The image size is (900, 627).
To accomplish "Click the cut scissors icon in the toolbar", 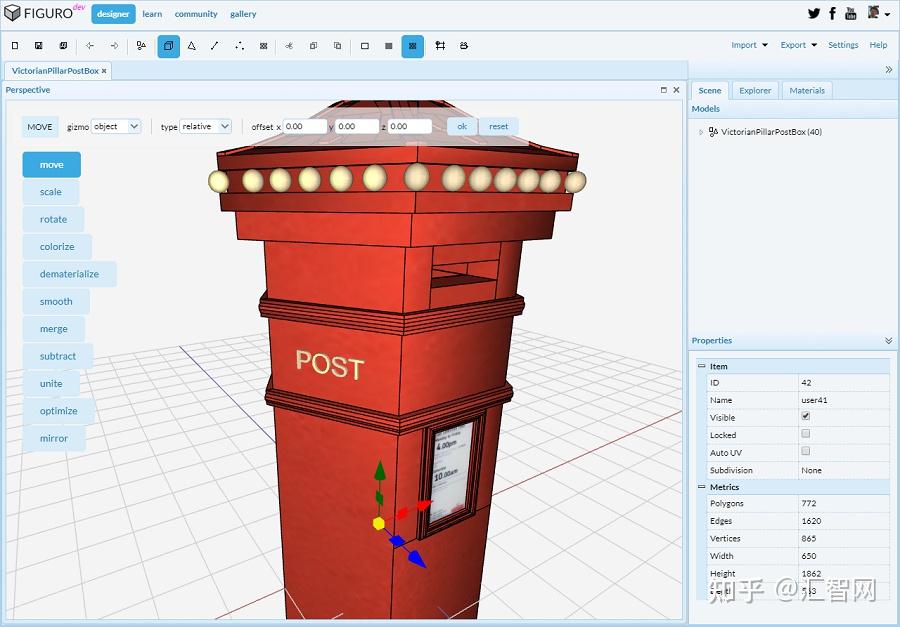I will click(x=288, y=46).
